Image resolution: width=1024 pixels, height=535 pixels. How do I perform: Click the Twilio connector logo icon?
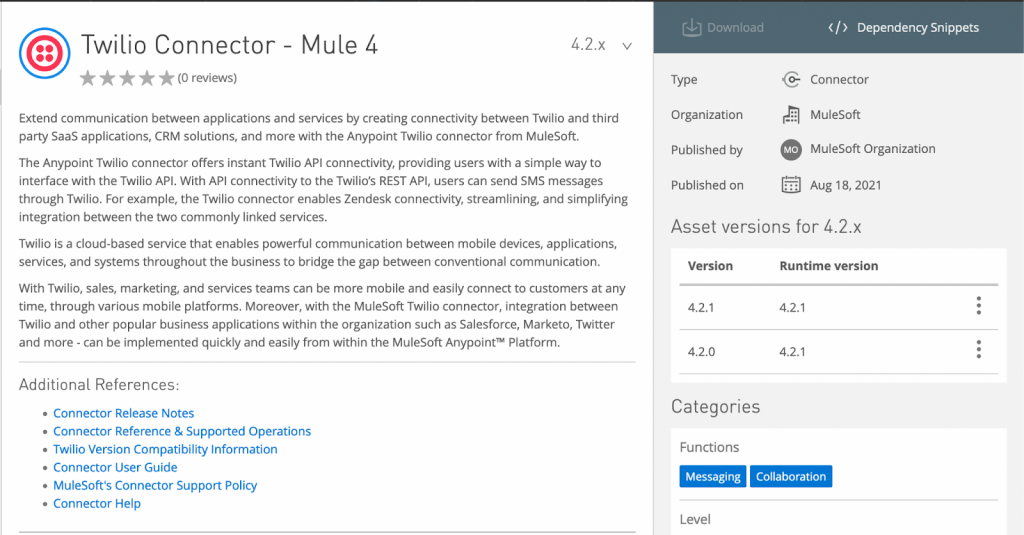pyautogui.click(x=44, y=53)
